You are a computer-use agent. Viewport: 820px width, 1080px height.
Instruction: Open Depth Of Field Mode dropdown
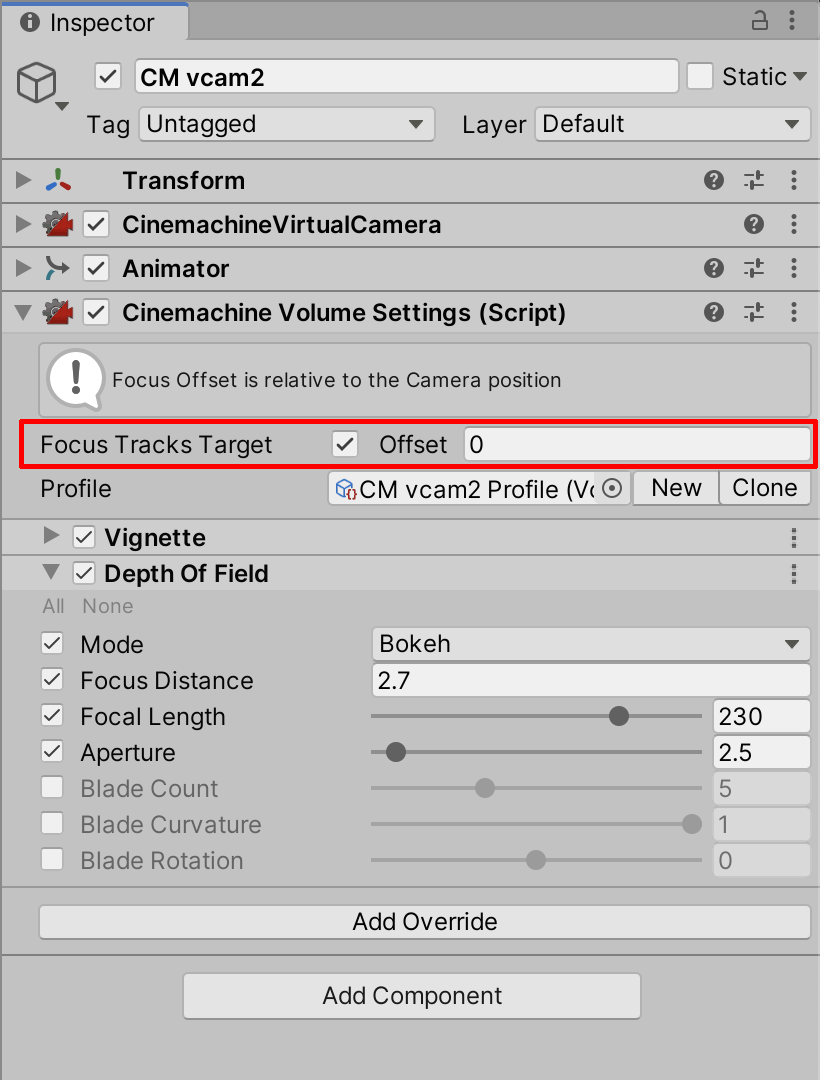[590, 644]
